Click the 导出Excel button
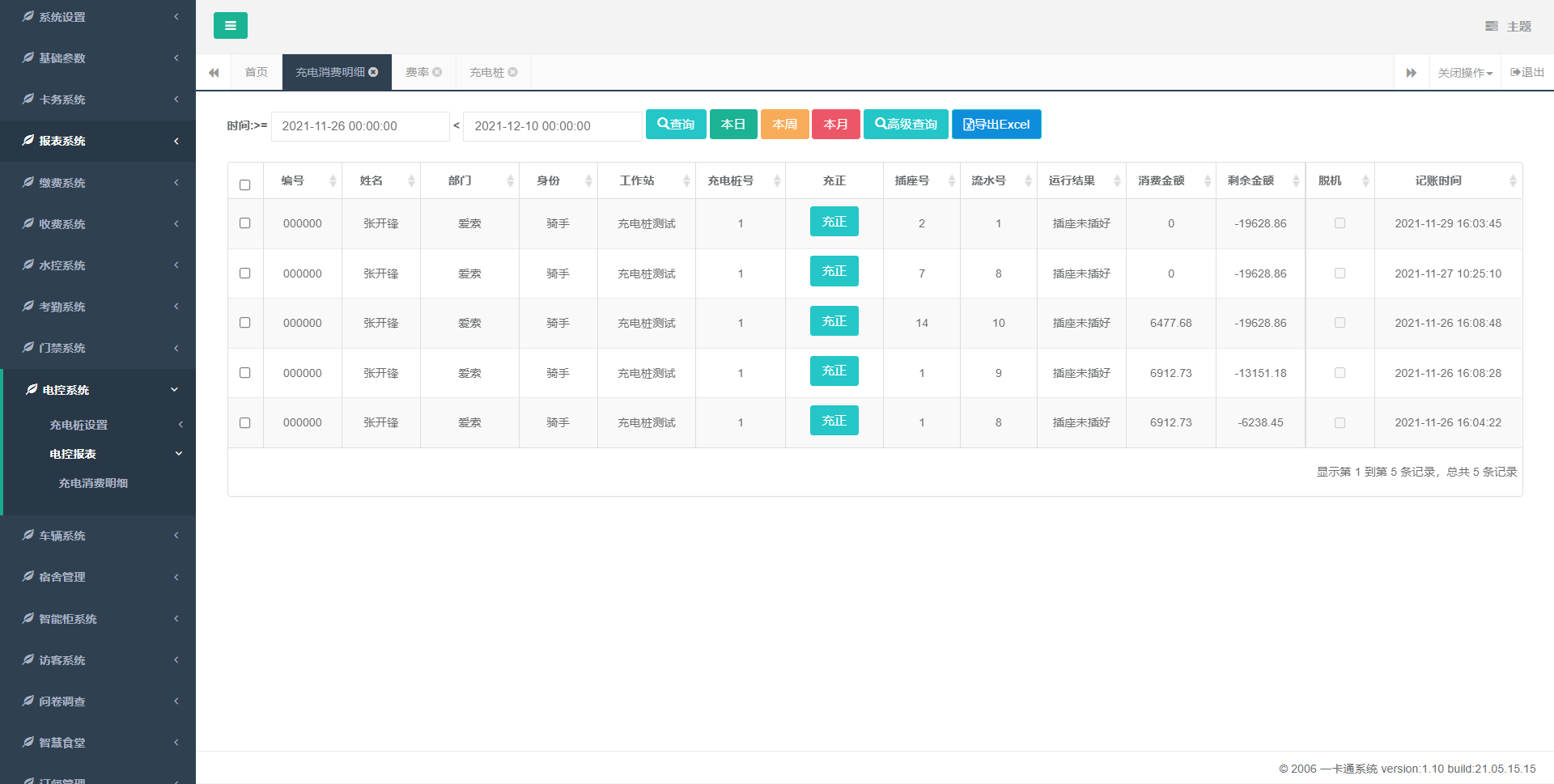The image size is (1554, 784). [x=996, y=125]
